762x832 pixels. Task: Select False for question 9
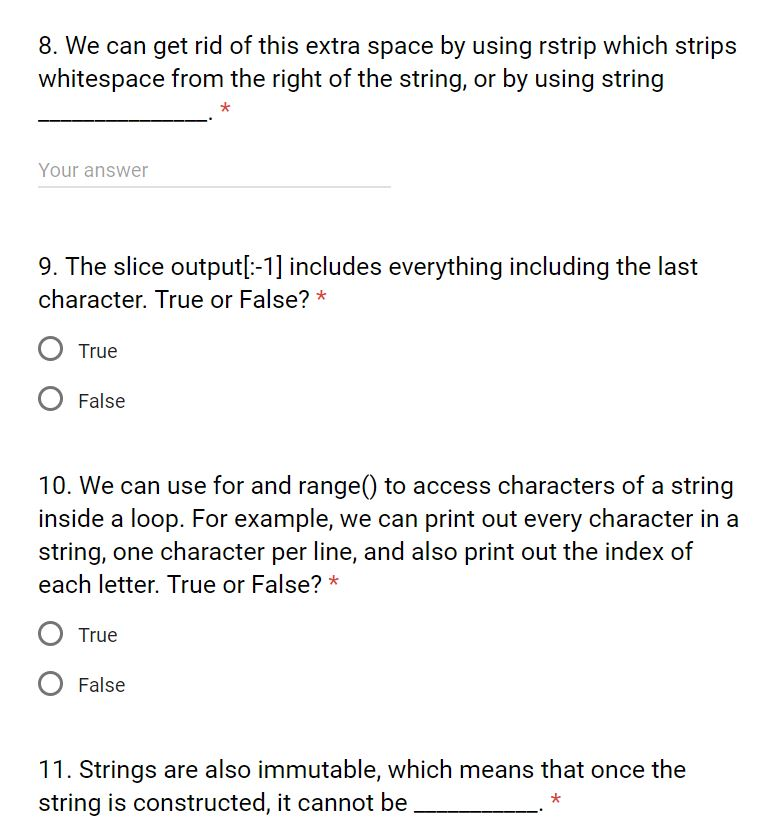pyautogui.click(x=50, y=399)
